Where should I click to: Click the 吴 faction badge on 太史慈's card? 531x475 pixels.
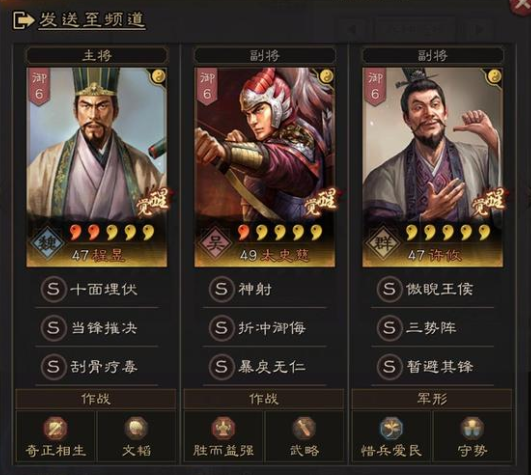click(215, 242)
